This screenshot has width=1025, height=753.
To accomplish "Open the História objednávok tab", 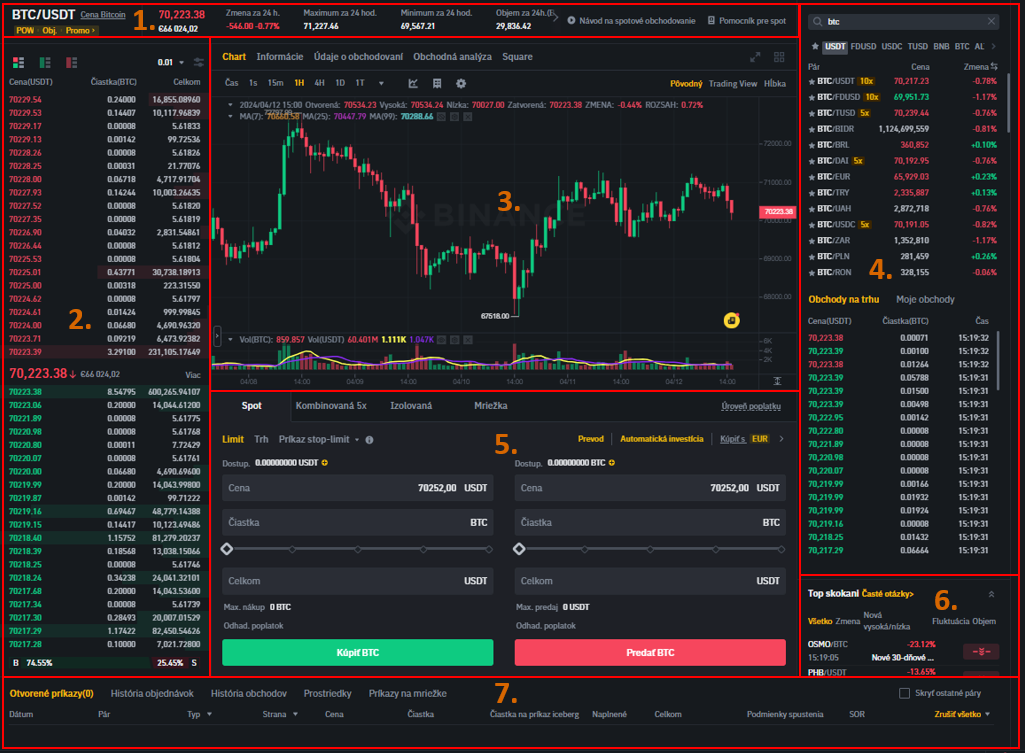I will coord(152,693).
